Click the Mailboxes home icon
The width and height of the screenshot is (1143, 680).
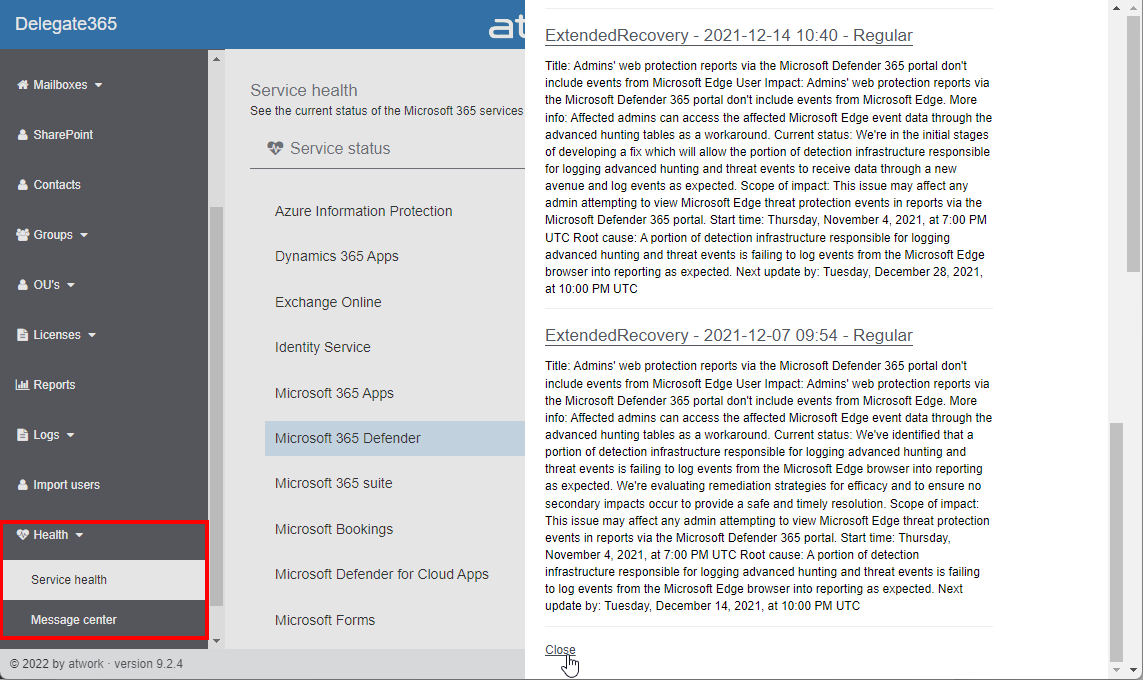[x=22, y=85]
